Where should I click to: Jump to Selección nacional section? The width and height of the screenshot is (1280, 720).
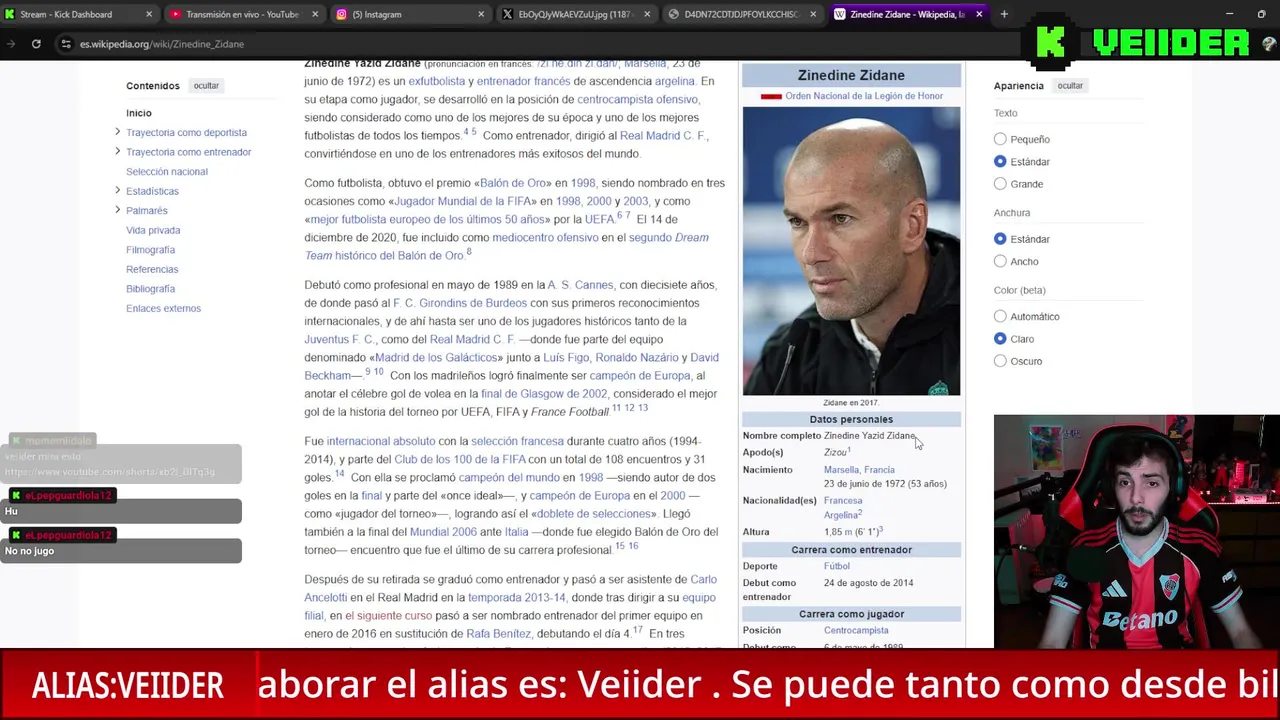point(167,172)
